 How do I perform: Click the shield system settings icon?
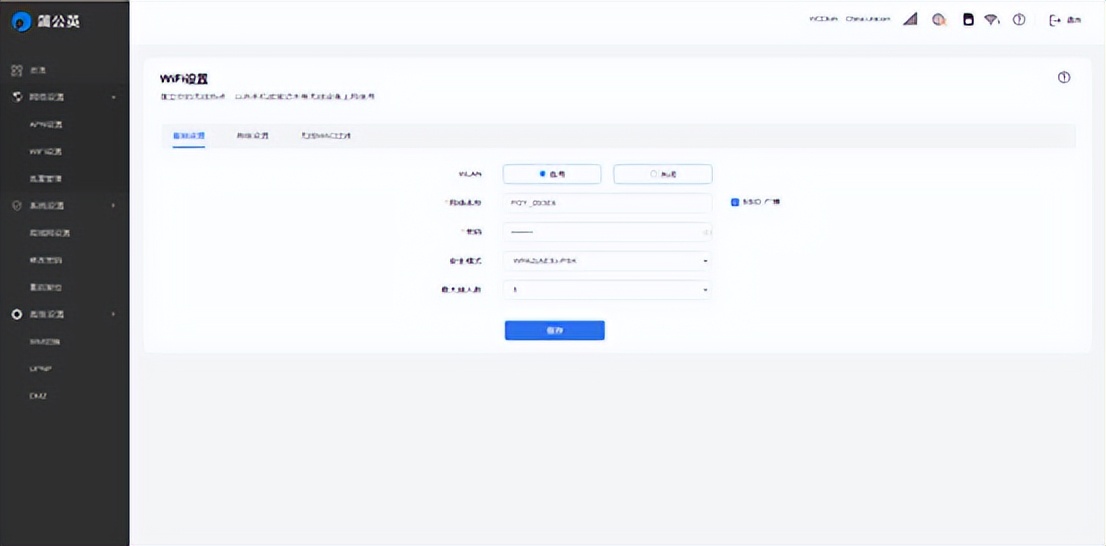pyautogui.click(x=18, y=205)
